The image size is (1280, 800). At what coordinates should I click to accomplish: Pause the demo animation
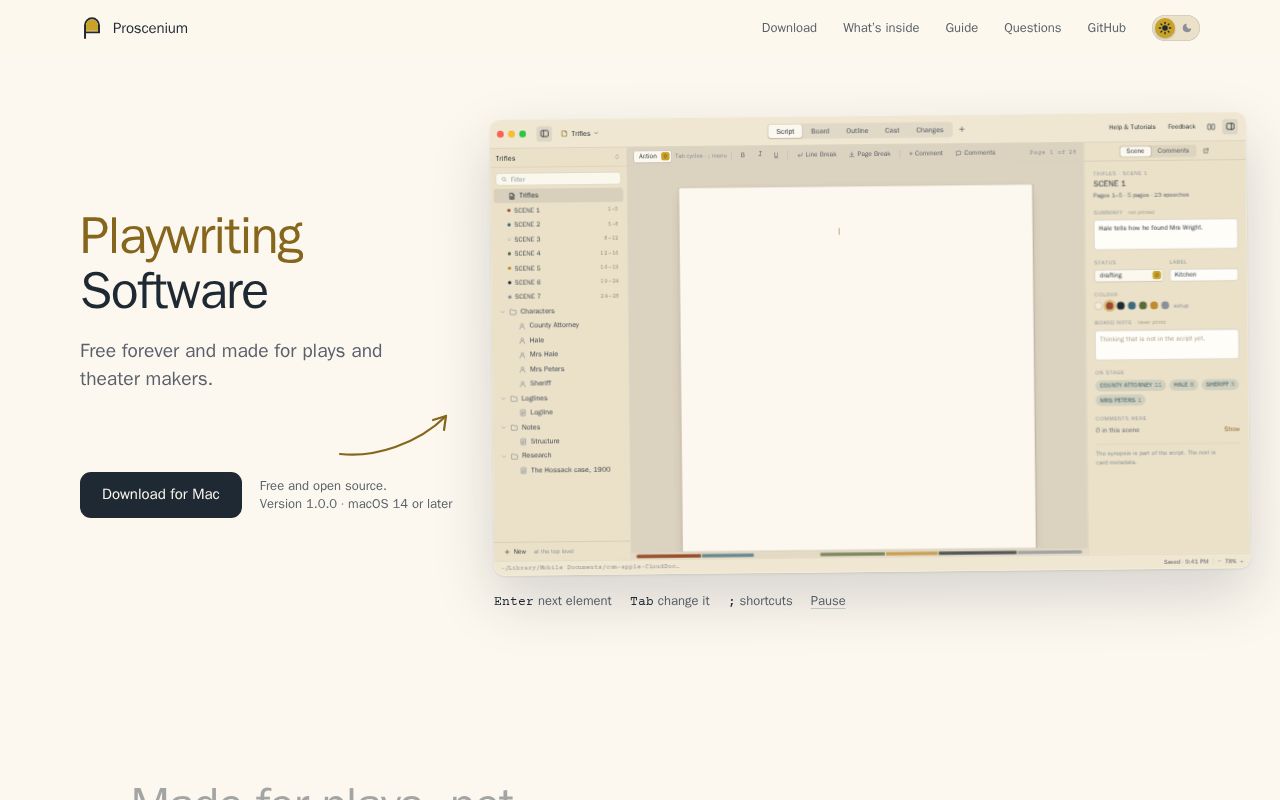point(828,601)
